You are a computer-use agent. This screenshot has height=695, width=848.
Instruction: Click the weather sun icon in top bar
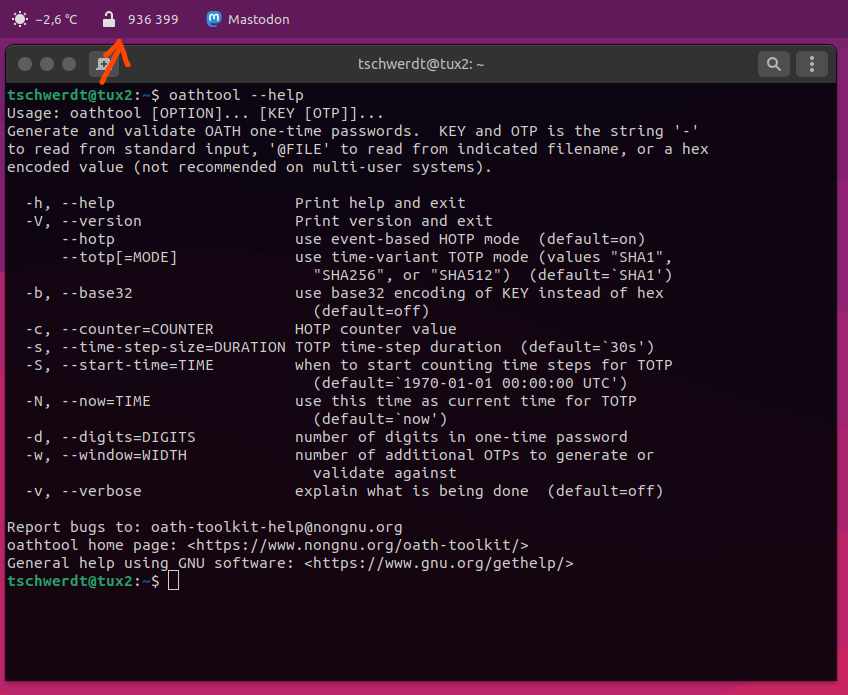point(20,19)
